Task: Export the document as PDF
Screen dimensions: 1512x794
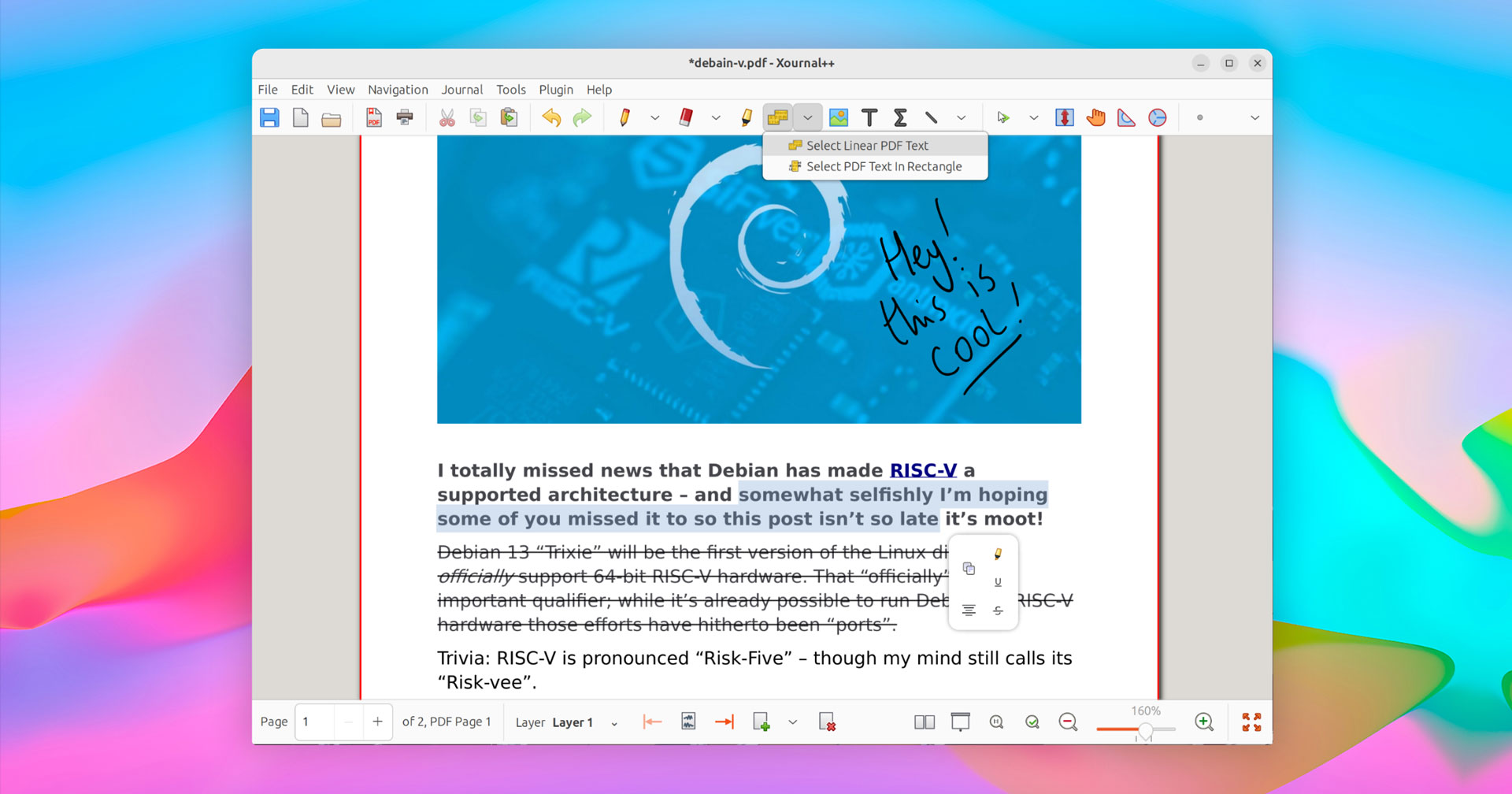Action: click(374, 118)
